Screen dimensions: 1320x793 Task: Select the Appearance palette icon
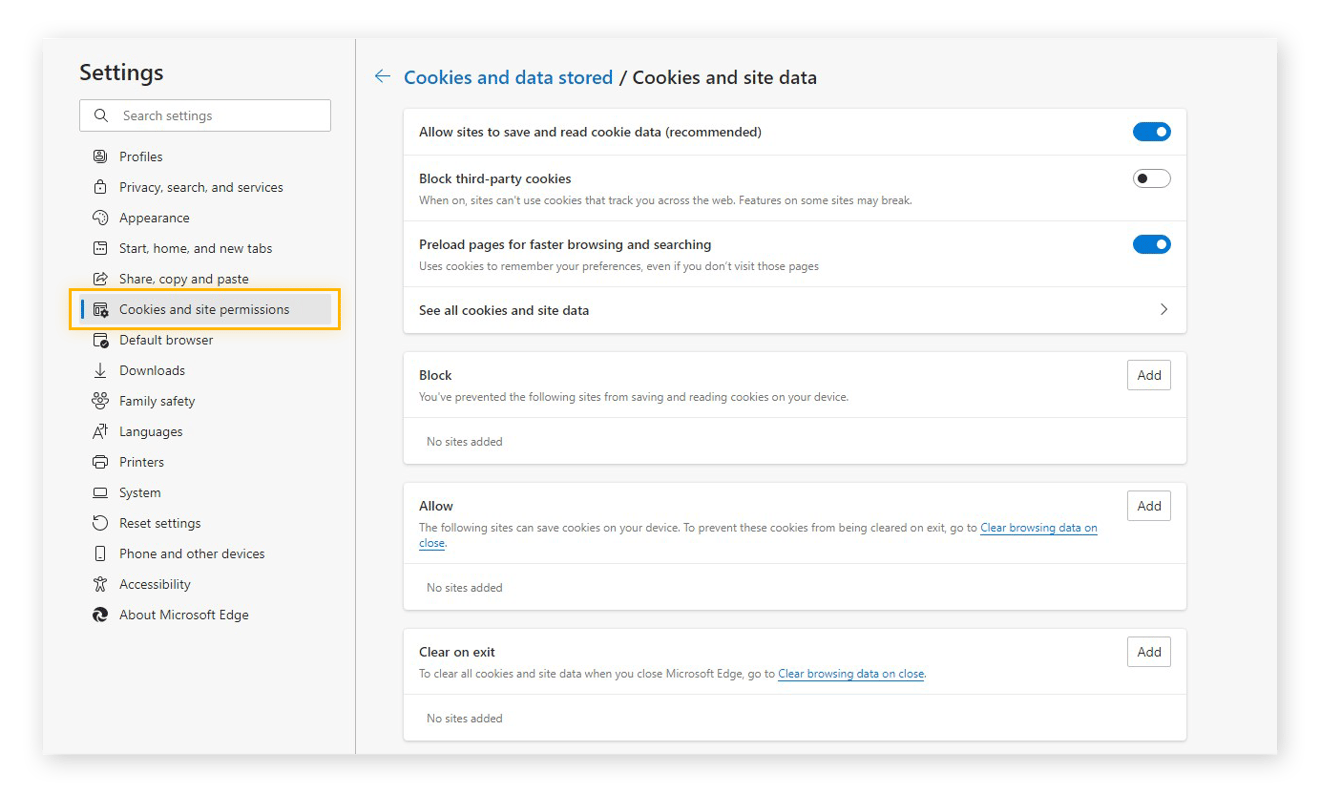click(100, 218)
